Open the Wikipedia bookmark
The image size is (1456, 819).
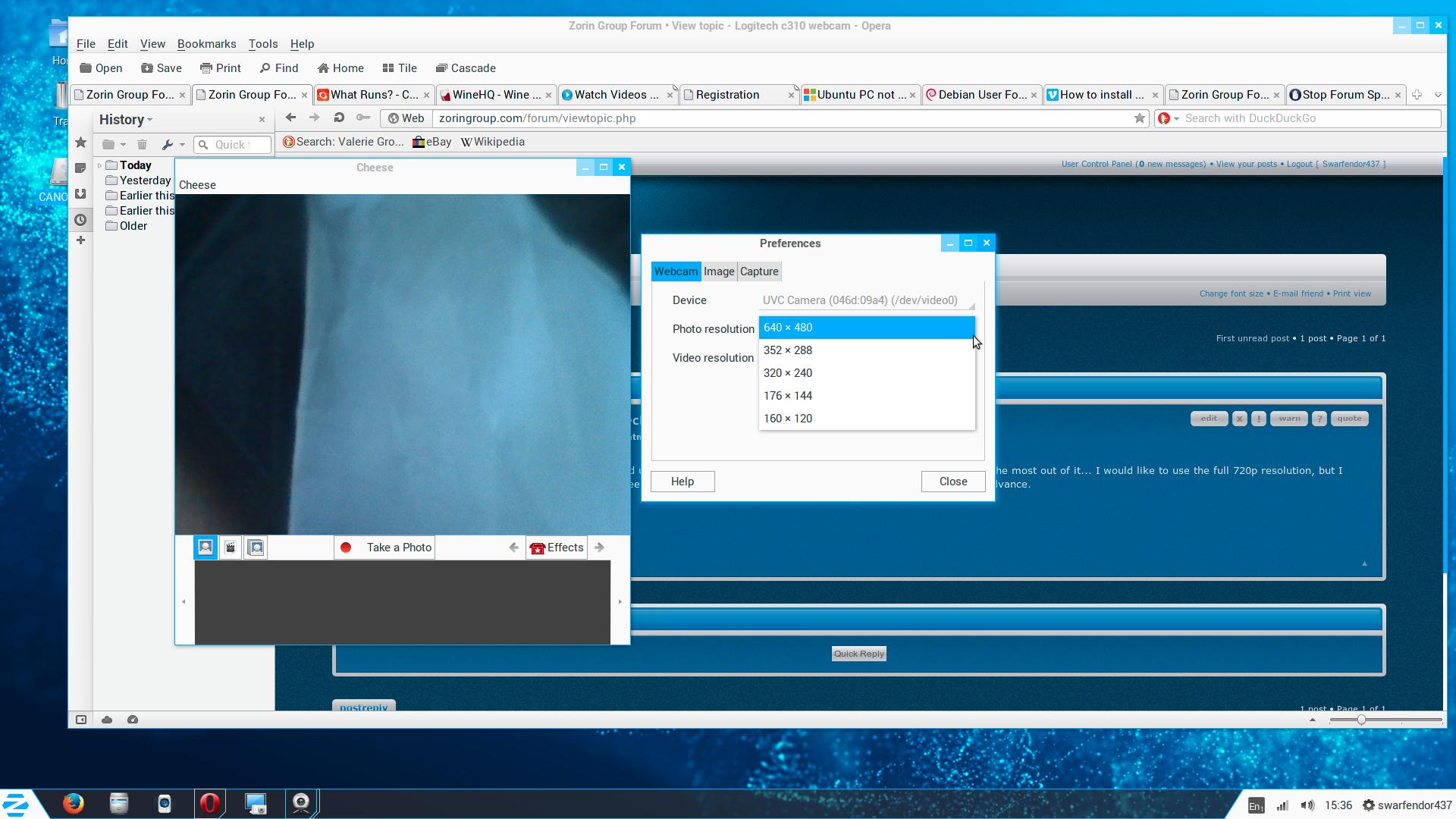[493, 142]
